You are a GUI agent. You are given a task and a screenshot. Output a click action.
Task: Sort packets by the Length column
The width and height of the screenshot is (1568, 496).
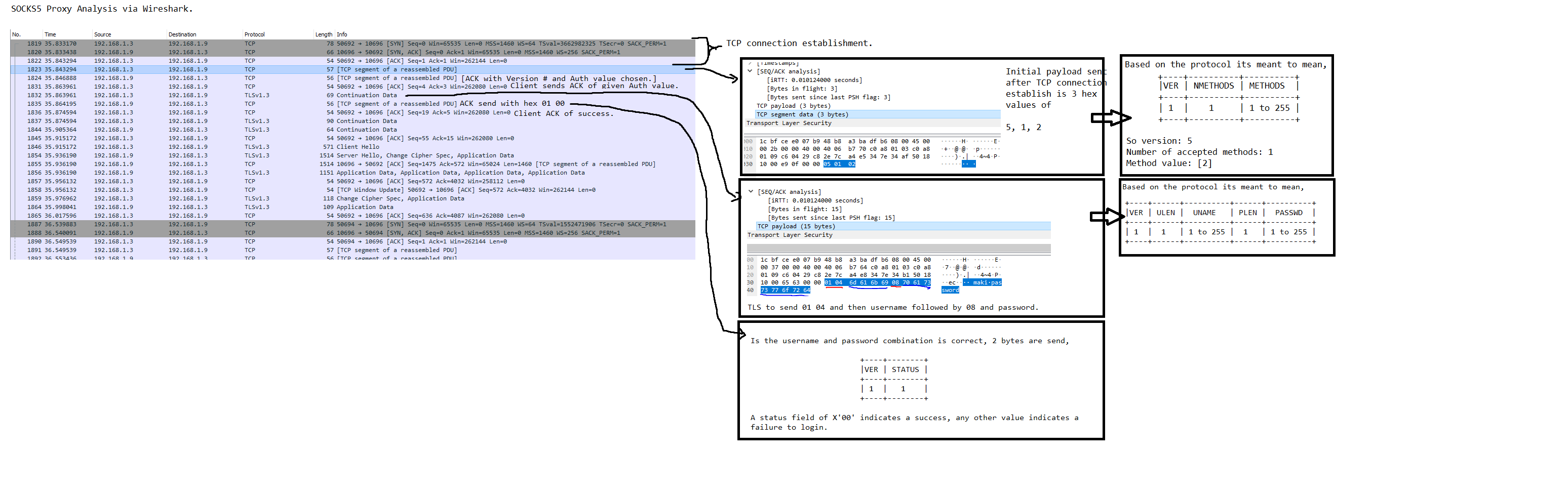coord(323,34)
